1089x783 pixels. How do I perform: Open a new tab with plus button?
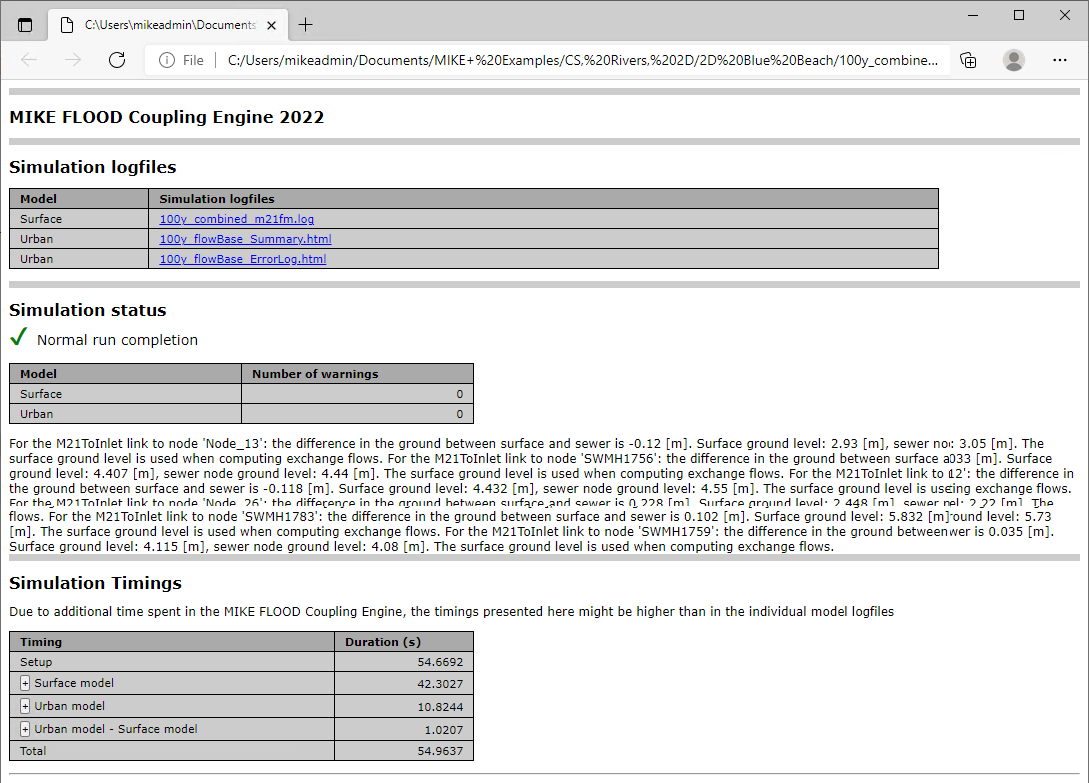pyautogui.click(x=306, y=26)
